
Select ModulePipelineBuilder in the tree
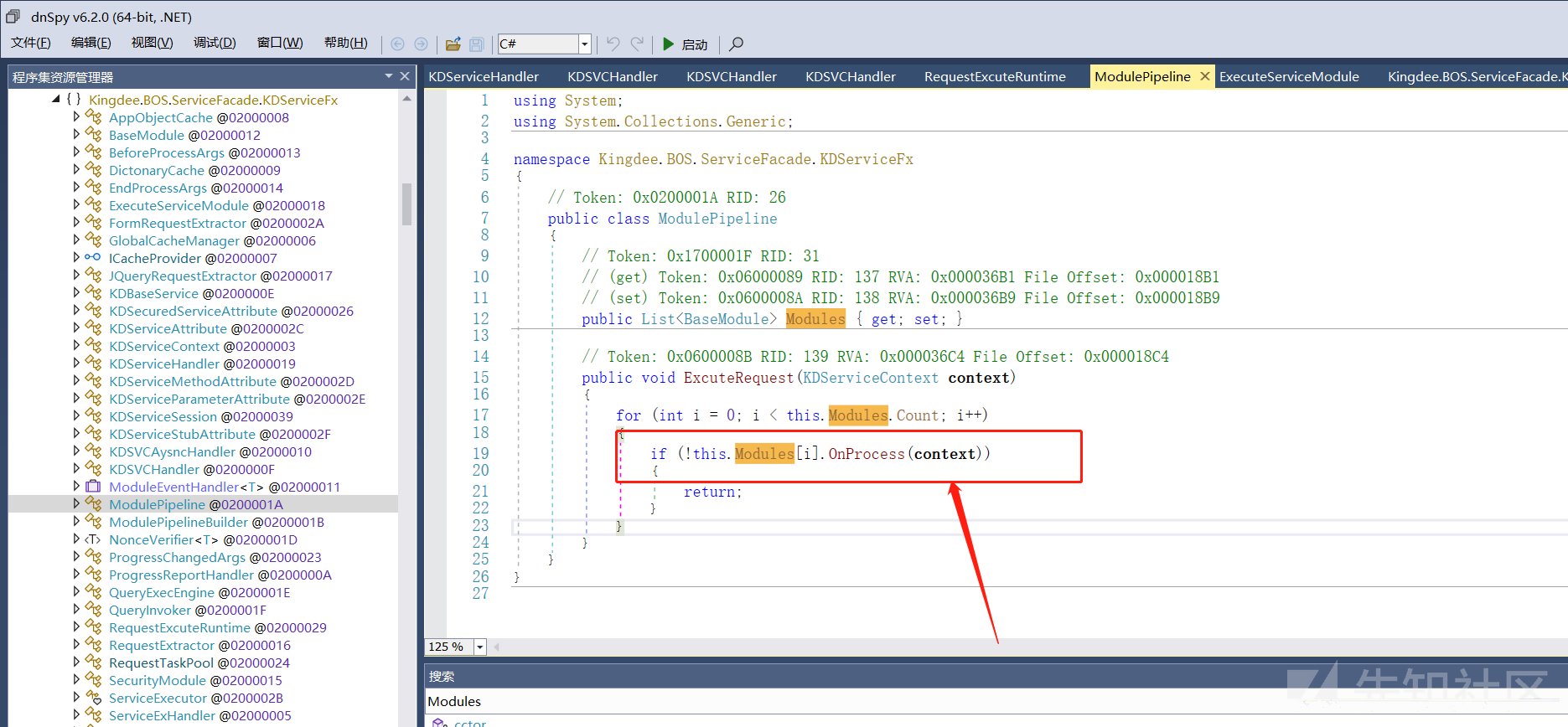point(216,522)
